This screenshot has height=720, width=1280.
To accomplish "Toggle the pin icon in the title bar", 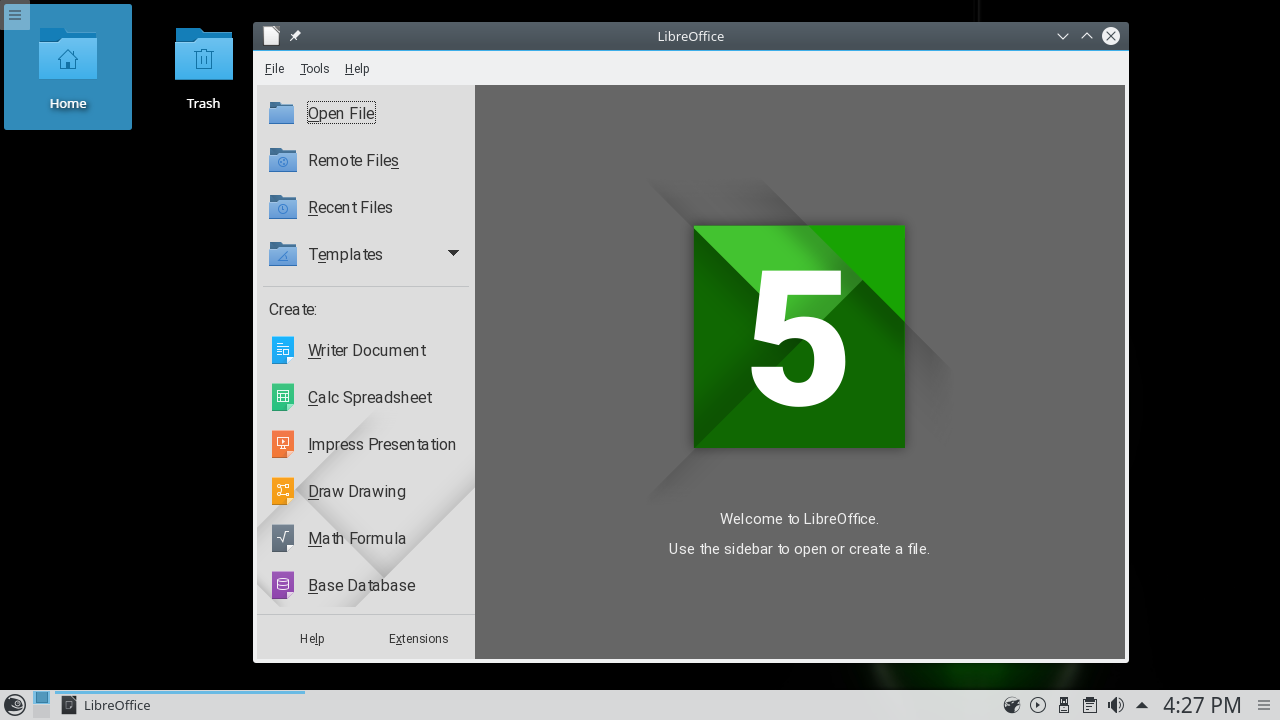I will coord(295,36).
